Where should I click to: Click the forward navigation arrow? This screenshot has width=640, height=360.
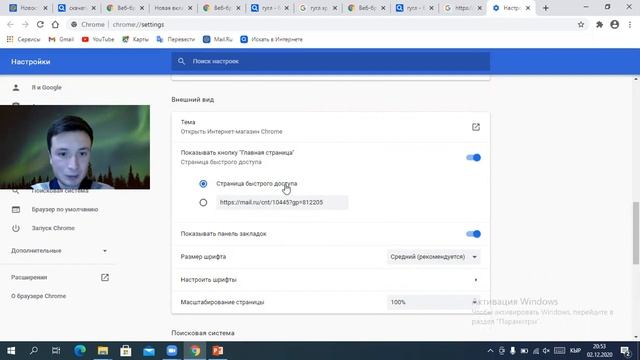25,24
